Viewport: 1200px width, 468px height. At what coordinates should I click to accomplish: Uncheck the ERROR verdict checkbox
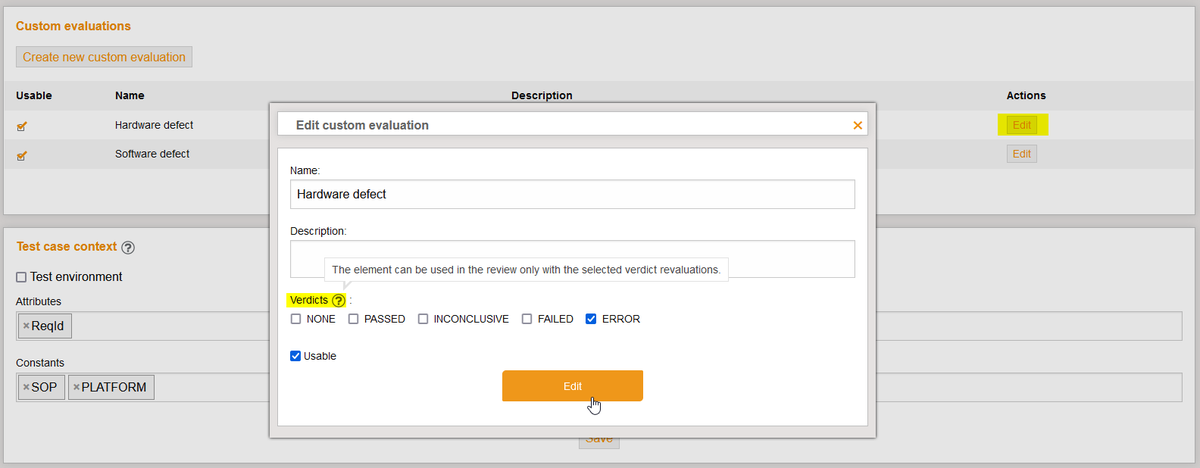[591, 319]
